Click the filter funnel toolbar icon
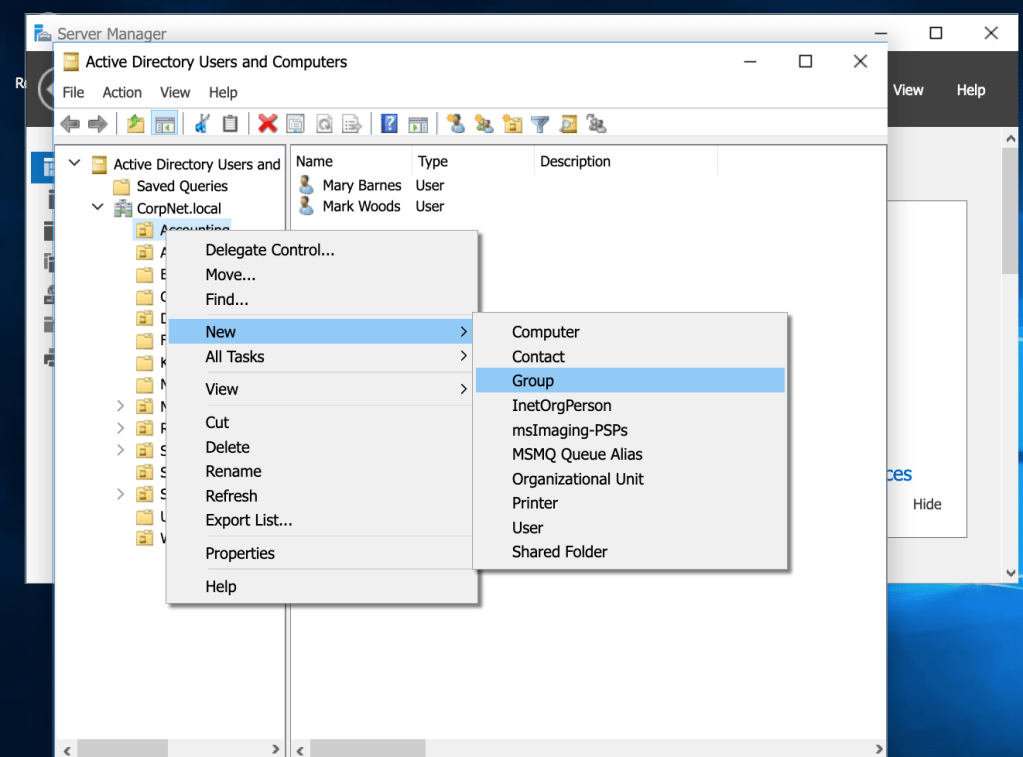This screenshot has height=757, width=1023. click(x=540, y=124)
